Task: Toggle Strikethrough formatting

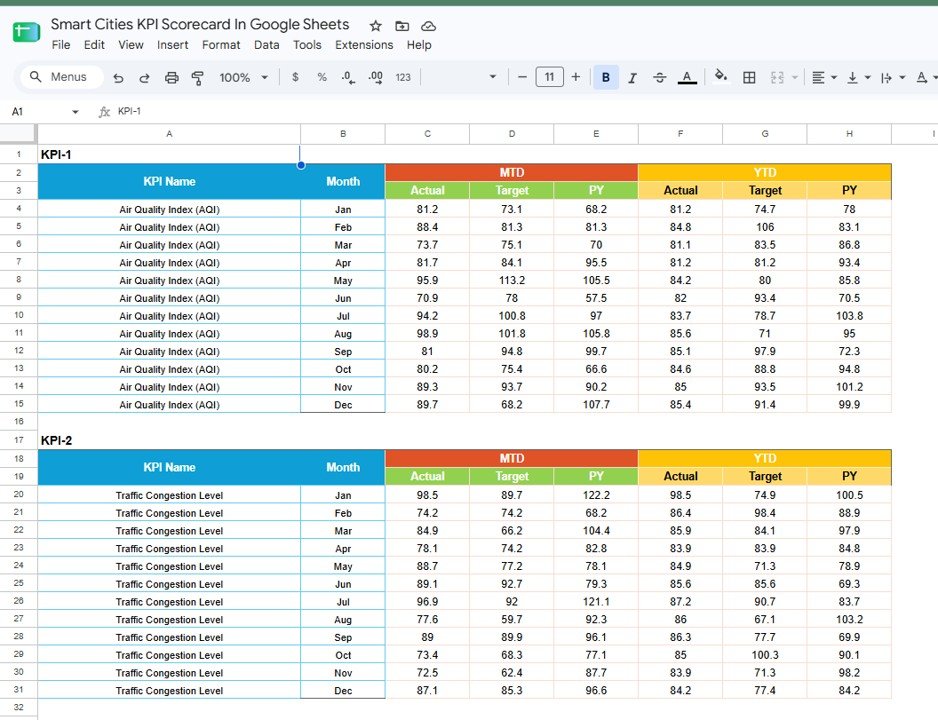Action: 659,78
